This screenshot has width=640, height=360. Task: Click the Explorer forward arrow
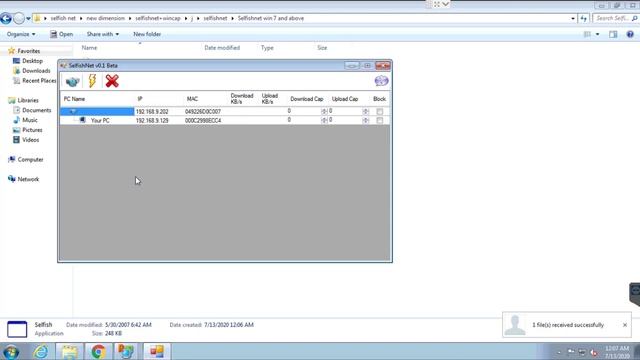[x=19, y=18]
